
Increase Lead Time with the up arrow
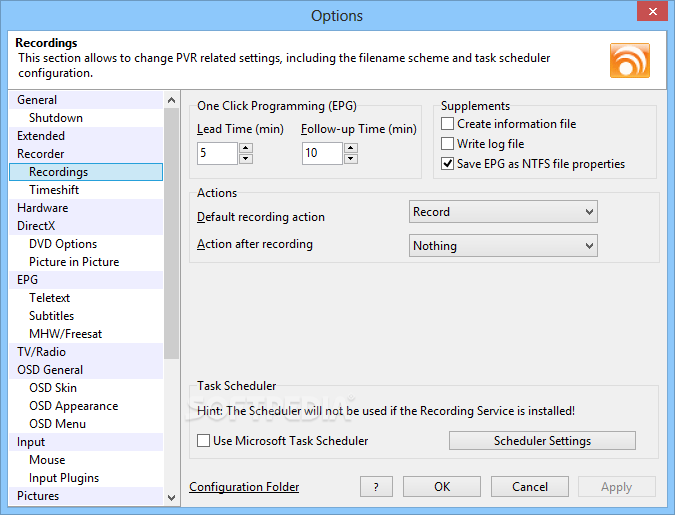click(x=246, y=148)
